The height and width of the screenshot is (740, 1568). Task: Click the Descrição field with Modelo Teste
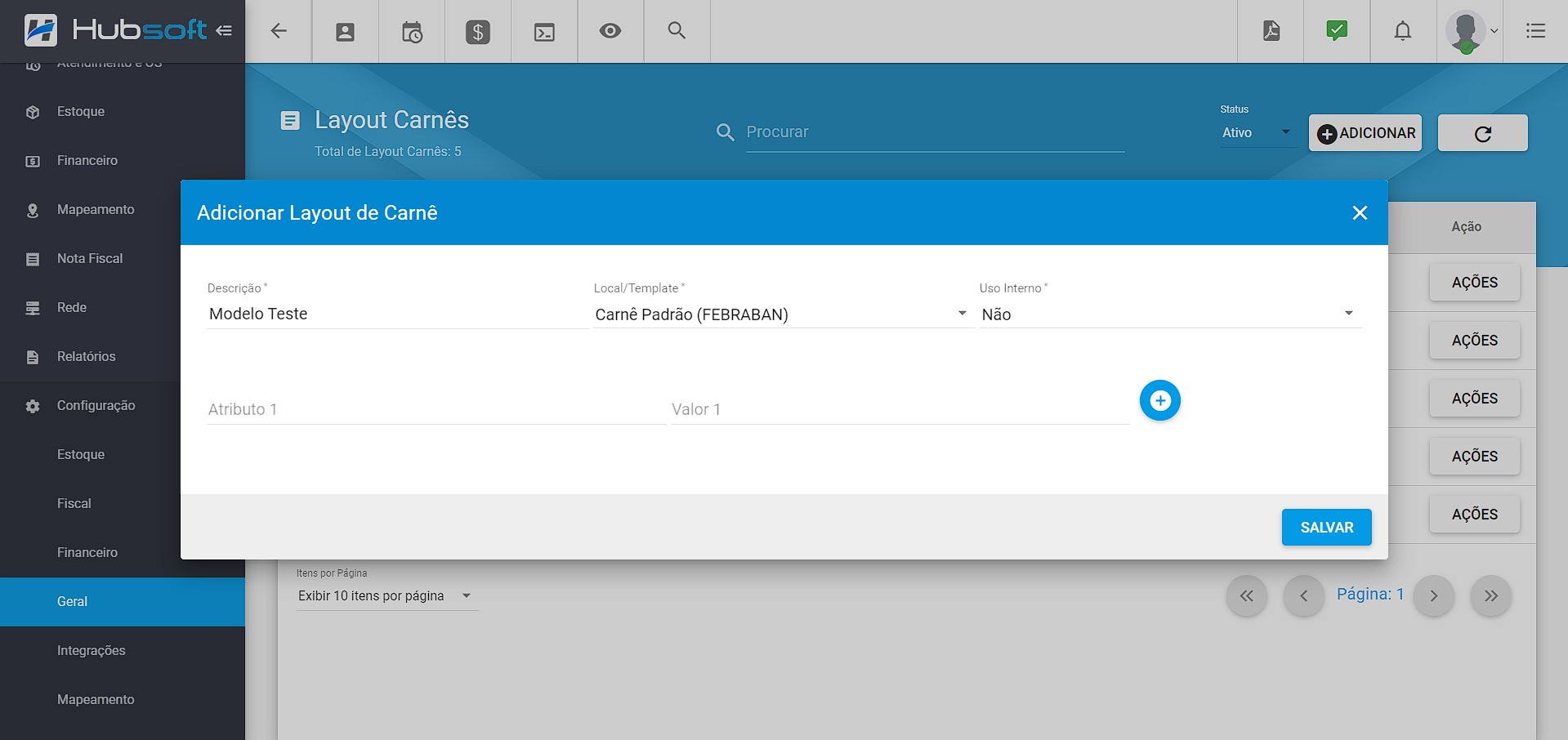(397, 314)
